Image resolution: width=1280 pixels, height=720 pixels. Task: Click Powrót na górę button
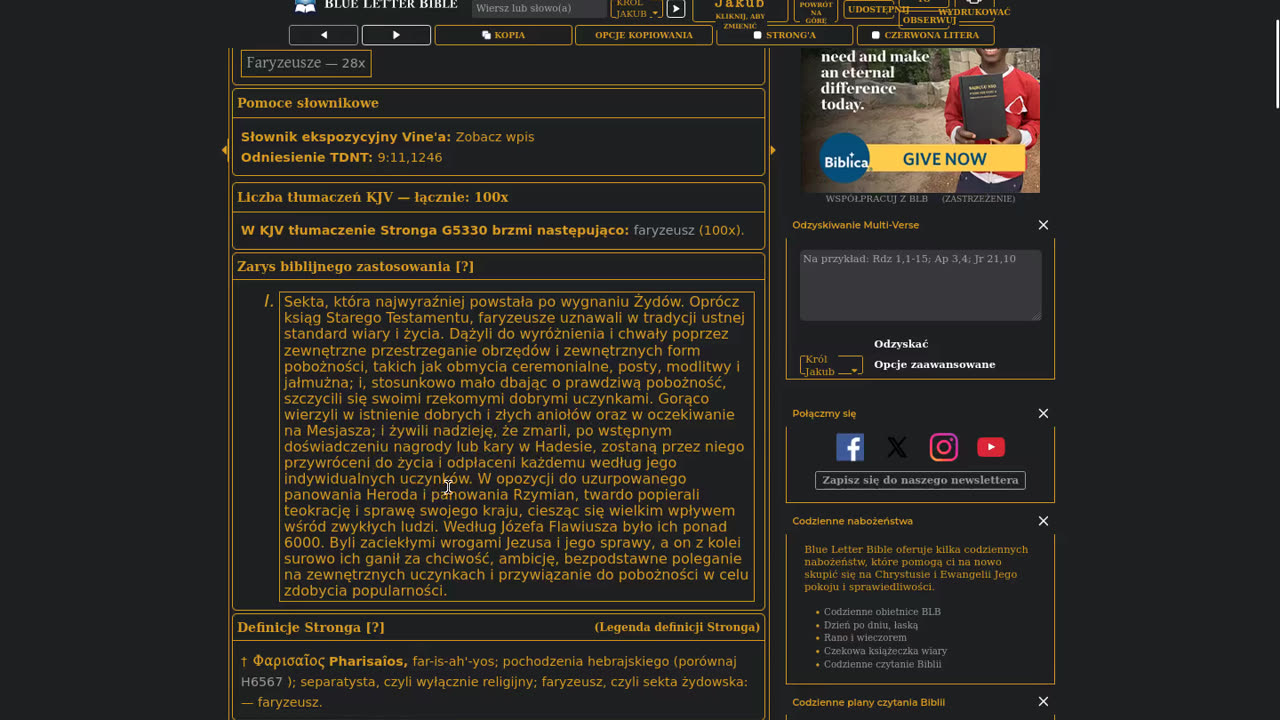816,11
